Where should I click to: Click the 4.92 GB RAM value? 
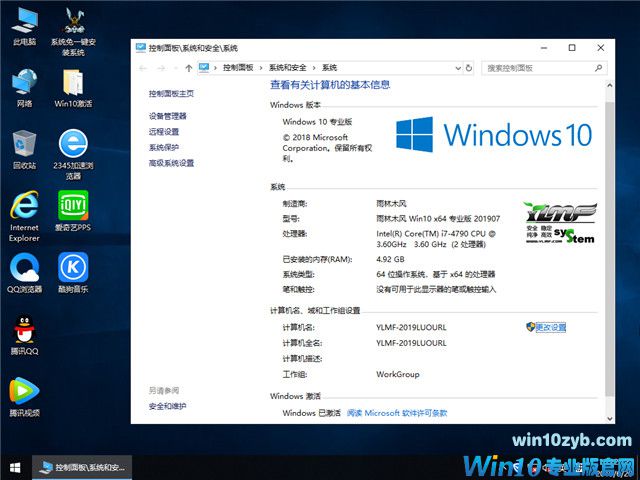(x=390, y=259)
